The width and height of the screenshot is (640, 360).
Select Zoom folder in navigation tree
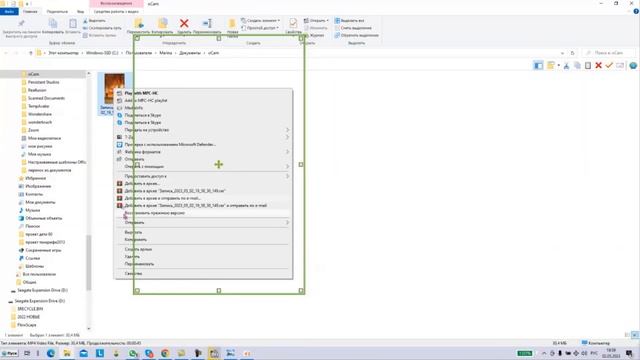(x=33, y=130)
